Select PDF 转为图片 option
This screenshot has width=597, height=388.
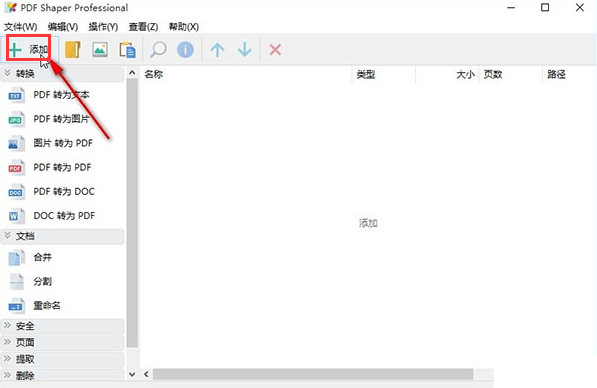tap(61, 119)
